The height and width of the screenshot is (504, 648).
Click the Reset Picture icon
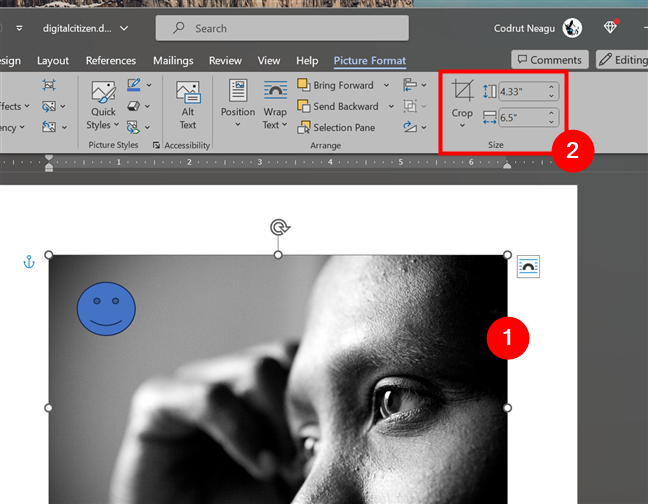[x=49, y=126]
